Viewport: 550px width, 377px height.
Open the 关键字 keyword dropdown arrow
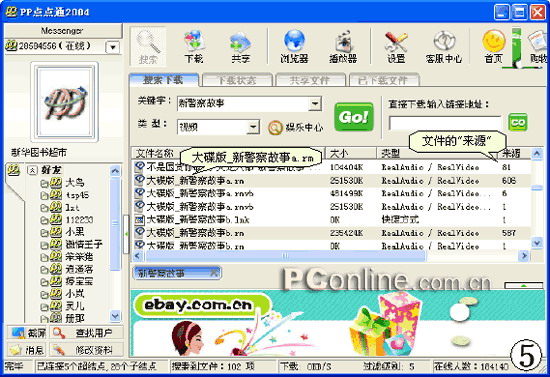315,104
